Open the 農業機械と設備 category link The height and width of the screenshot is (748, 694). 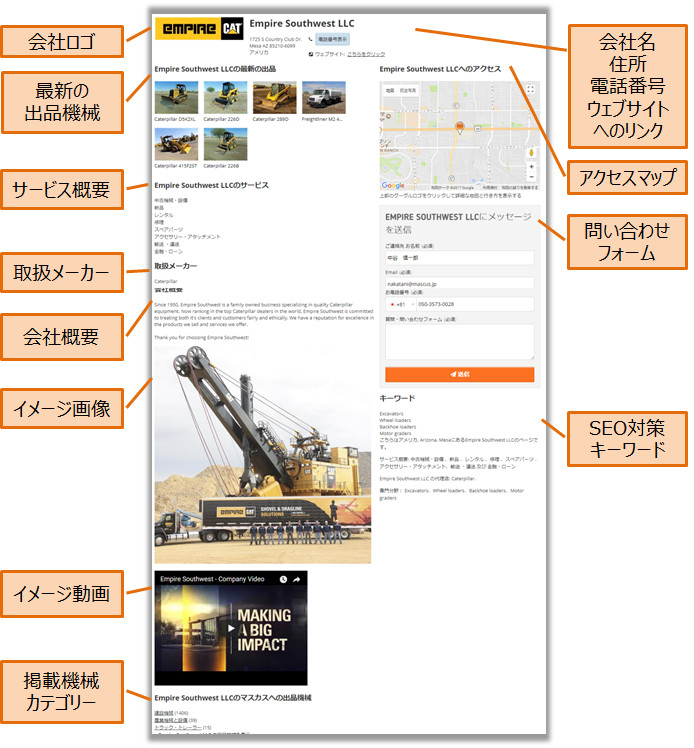tap(171, 720)
